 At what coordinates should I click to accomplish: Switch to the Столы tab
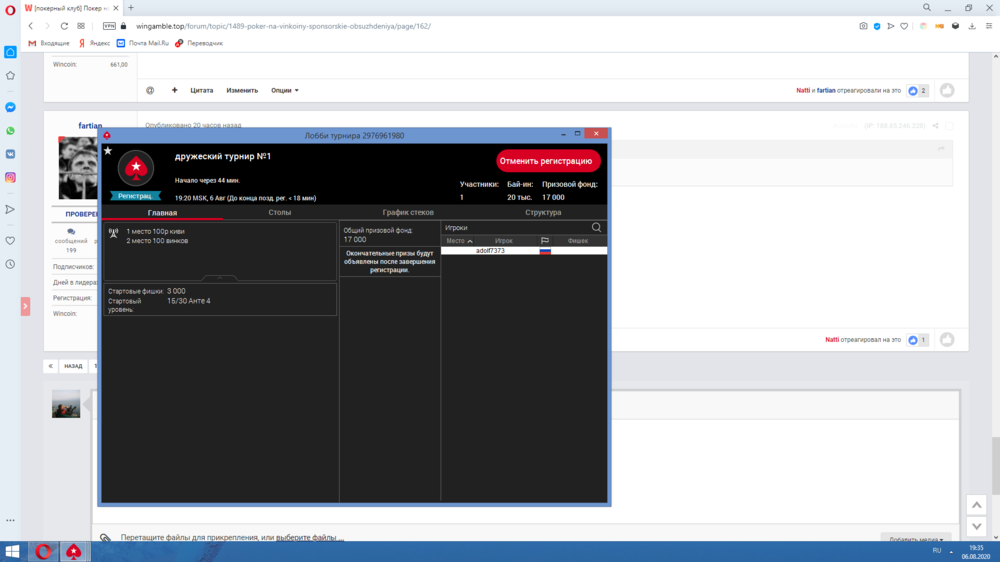280,213
